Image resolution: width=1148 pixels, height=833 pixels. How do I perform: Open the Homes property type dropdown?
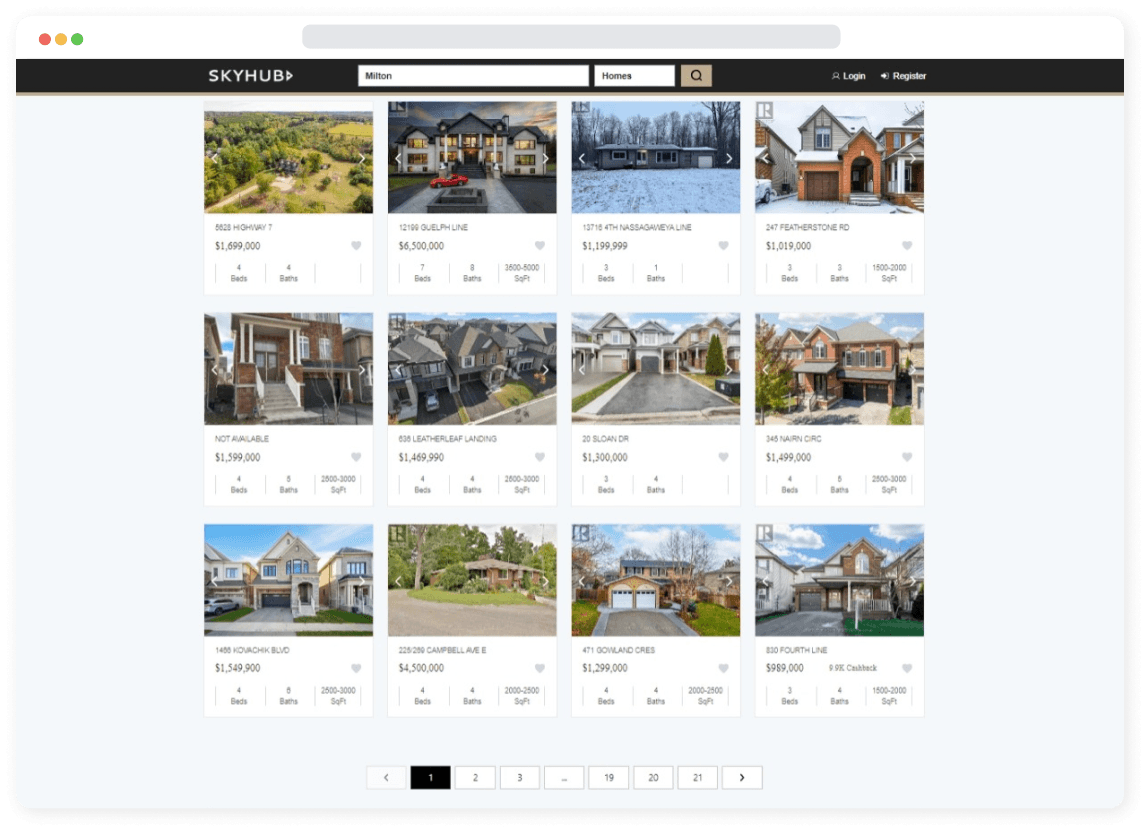pyautogui.click(x=634, y=76)
